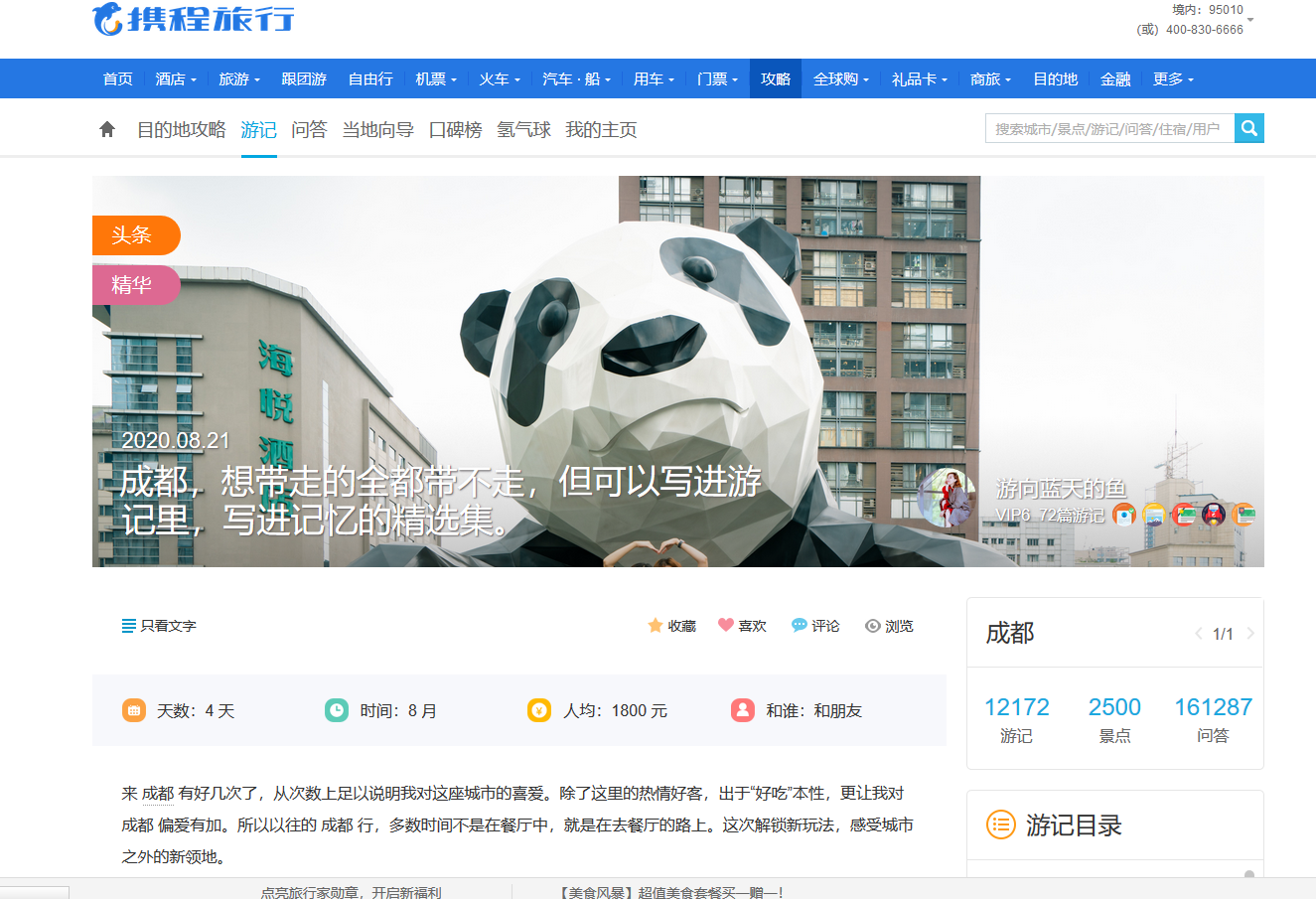Click the 携程旅行 logo
1316x899 pixels.
click(194, 21)
